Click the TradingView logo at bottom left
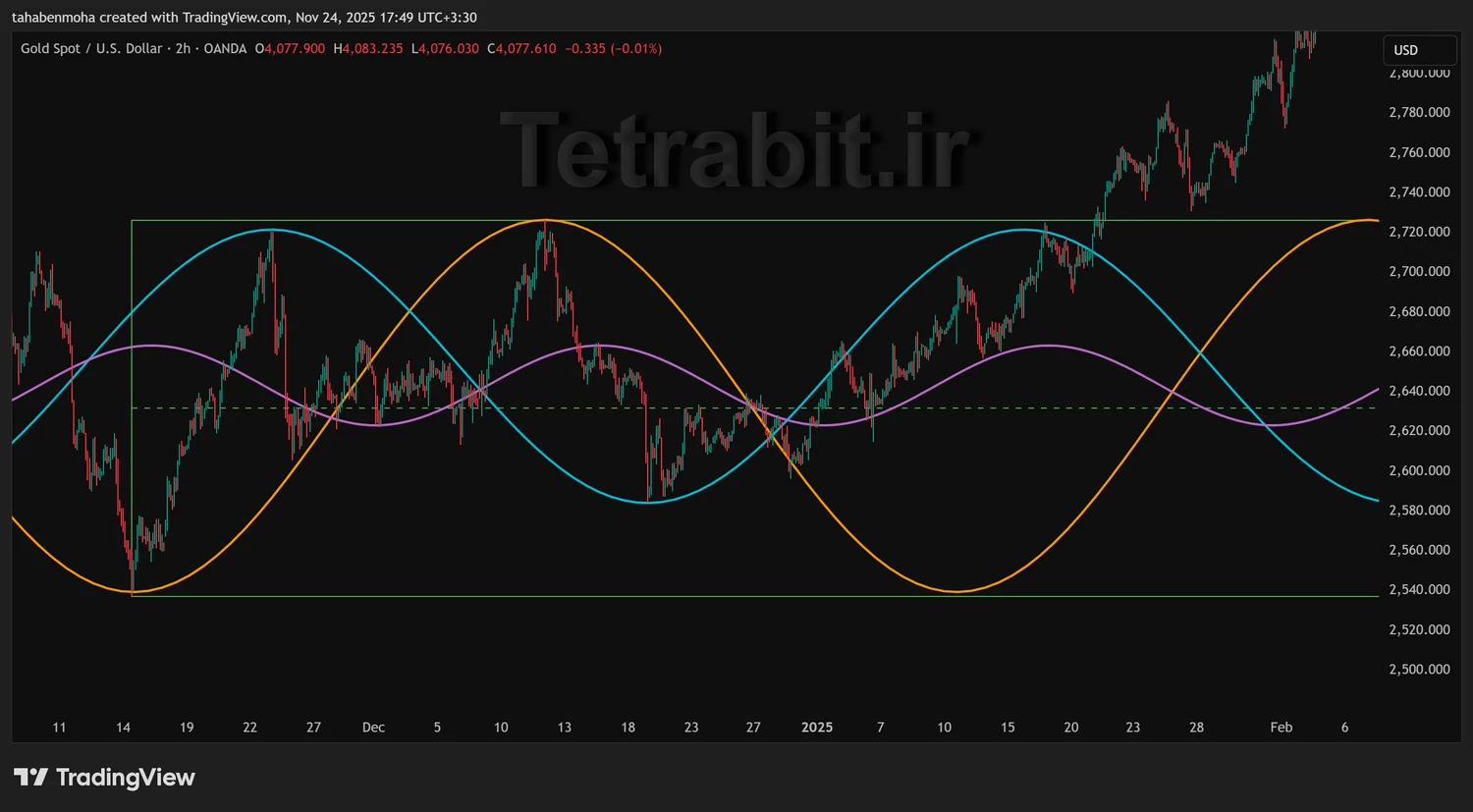 [104, 778]
